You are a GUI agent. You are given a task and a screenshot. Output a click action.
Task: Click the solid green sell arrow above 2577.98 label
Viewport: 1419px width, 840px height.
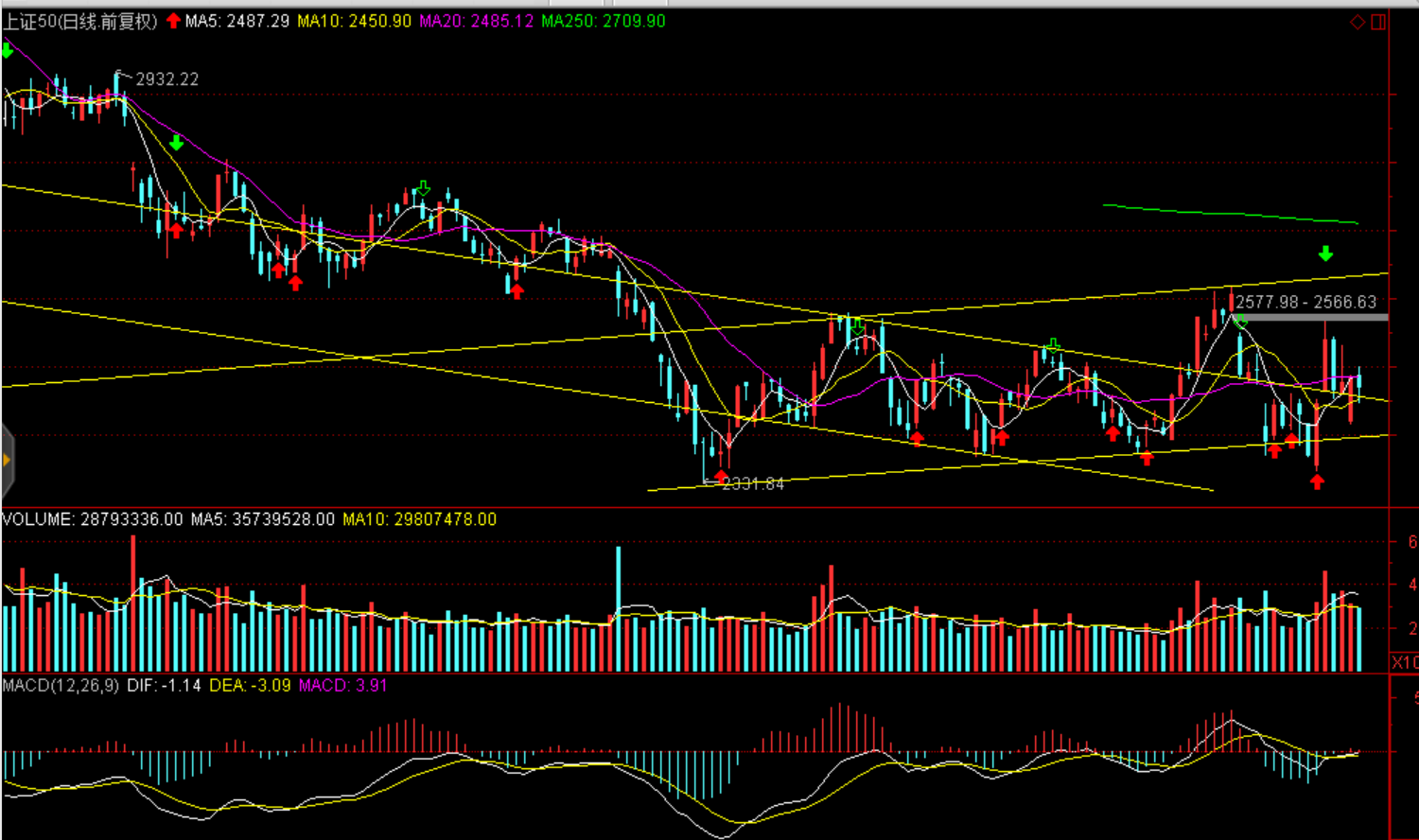[x=1325, y=254]
